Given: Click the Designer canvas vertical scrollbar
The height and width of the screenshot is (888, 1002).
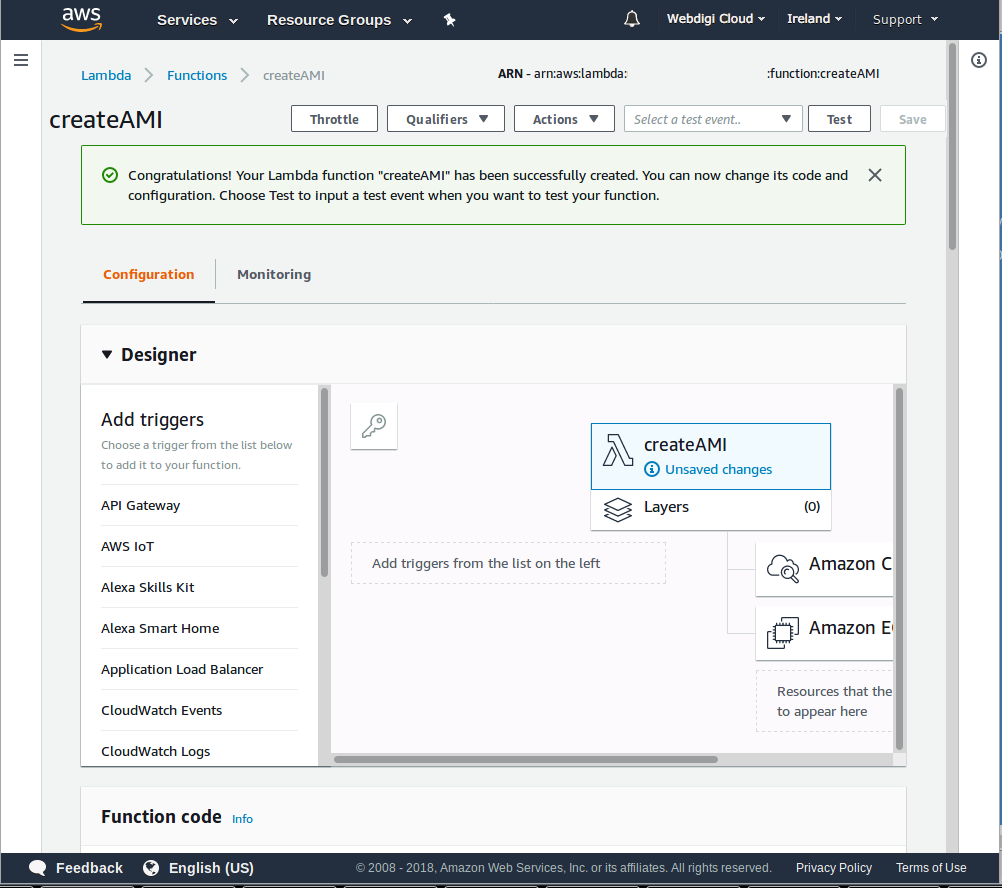Looking at the screenshot, I should [899, 569].
